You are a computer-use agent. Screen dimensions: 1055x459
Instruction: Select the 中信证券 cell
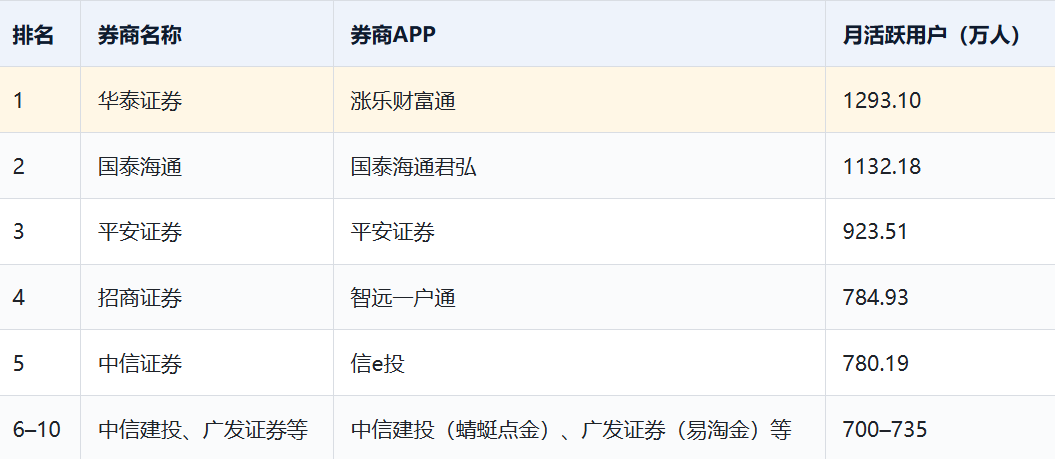tap(207, 363)
